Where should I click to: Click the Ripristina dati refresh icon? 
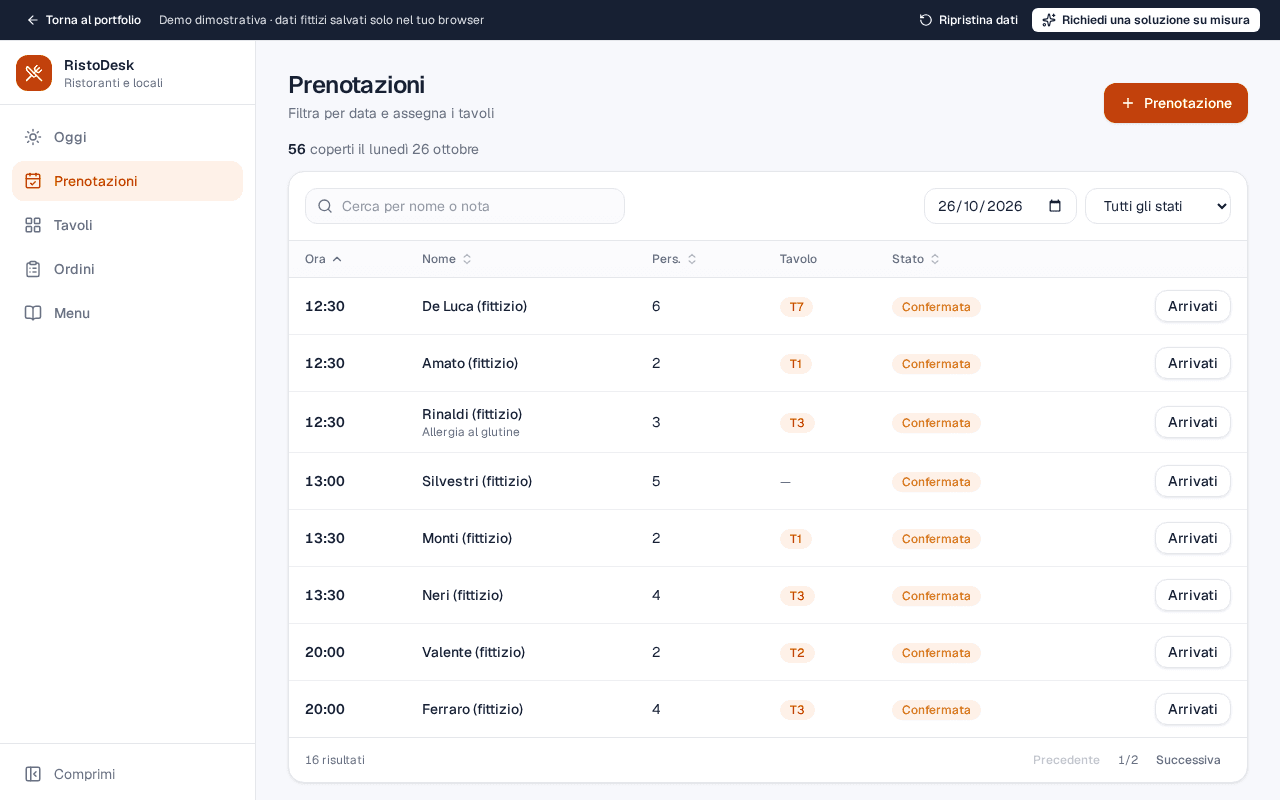coord(926,20)
